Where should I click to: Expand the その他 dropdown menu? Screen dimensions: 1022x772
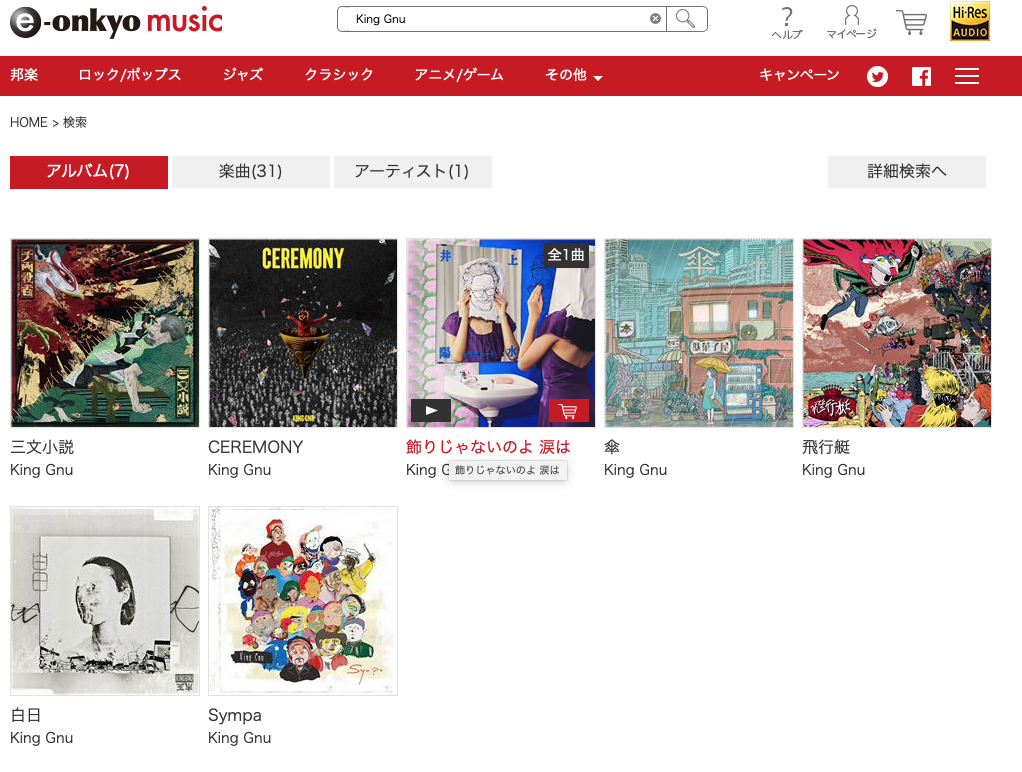click(574, 75)
